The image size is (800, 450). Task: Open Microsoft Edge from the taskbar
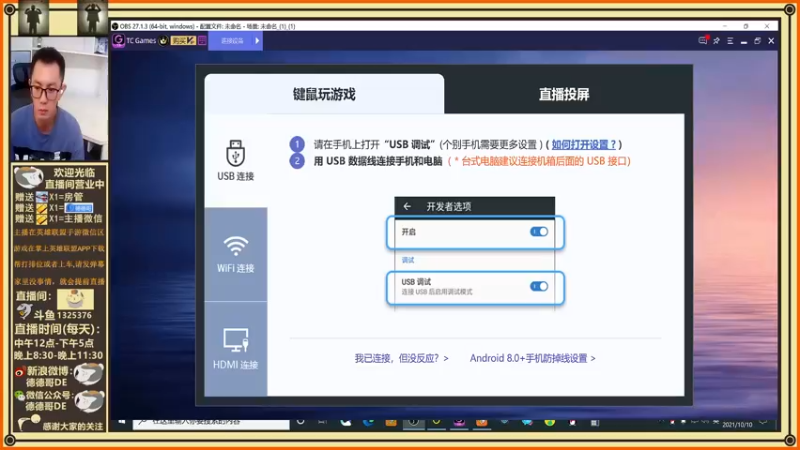(368, 422)
